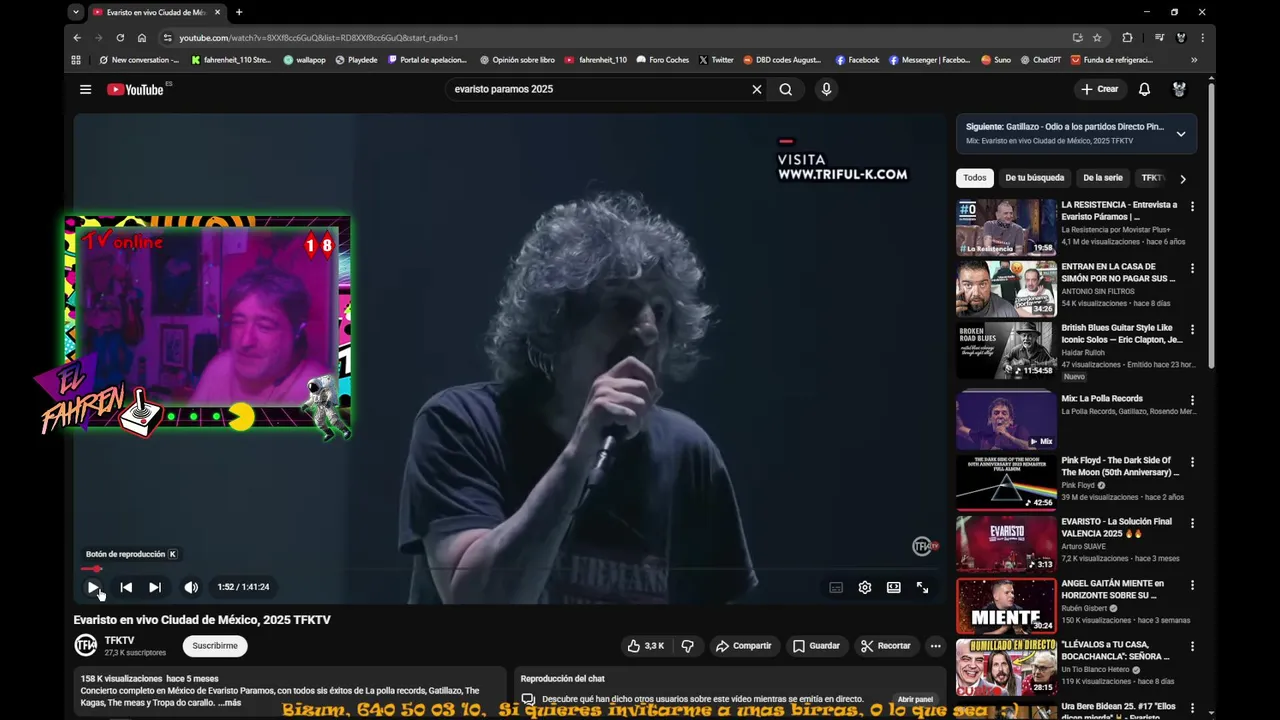Click the address bar URL
Screen dimensions: 1280x720
(x=318, y=37)
